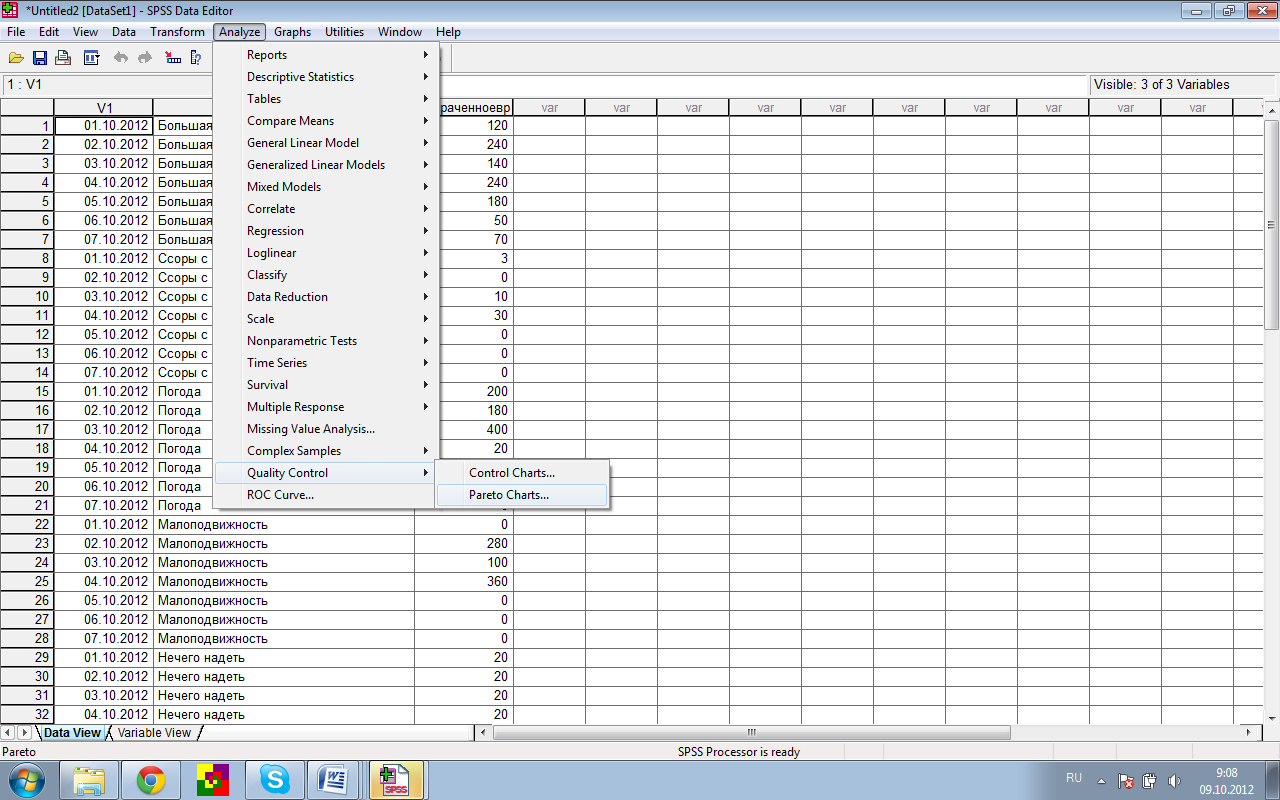Open the Mixed Models submenu
Image resolution: width=1280 pixels, height=800 pixels.
pos(325,187)
